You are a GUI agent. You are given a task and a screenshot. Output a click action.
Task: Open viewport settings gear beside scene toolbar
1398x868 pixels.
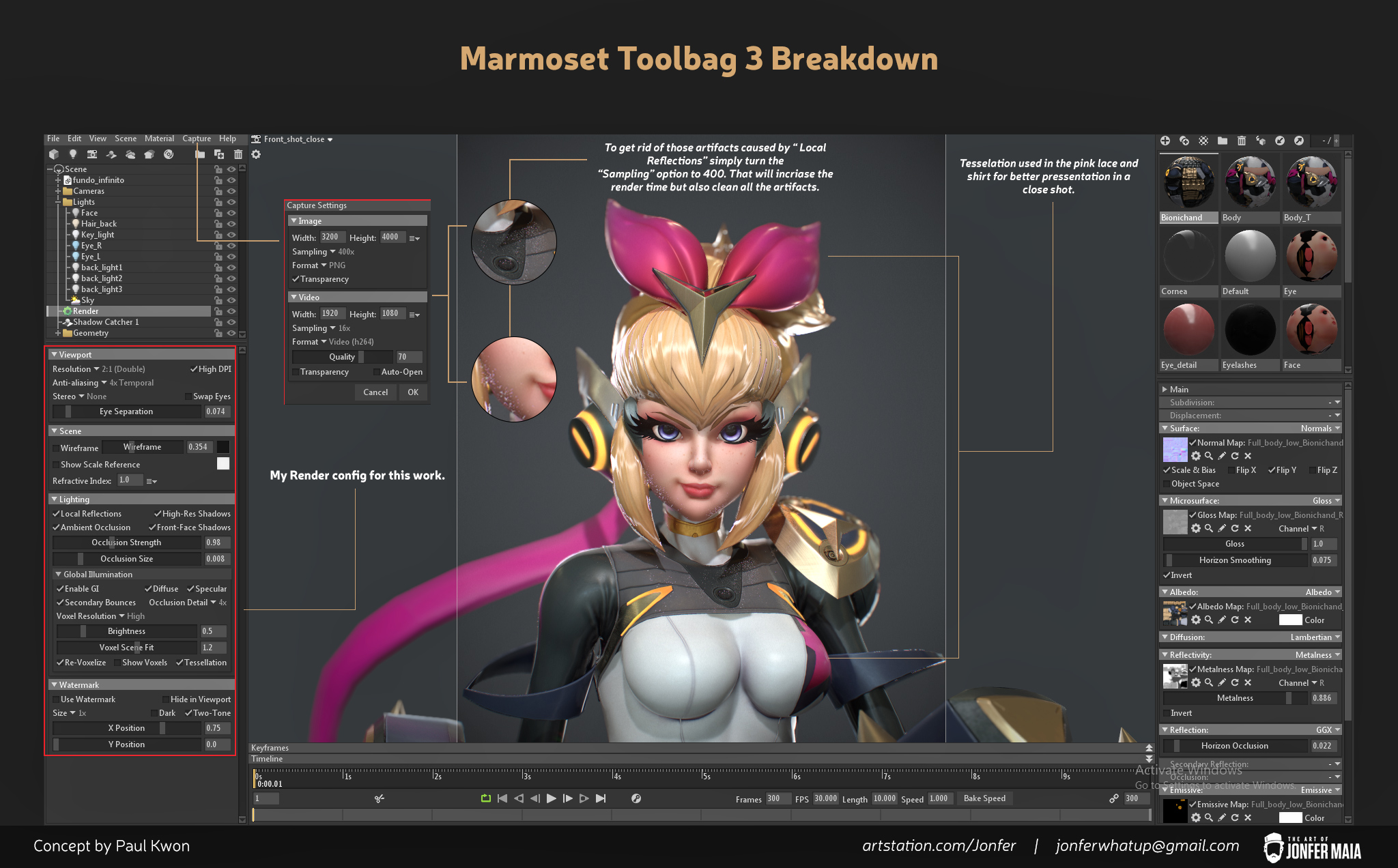pyautogui.click(x=256, y=154)
